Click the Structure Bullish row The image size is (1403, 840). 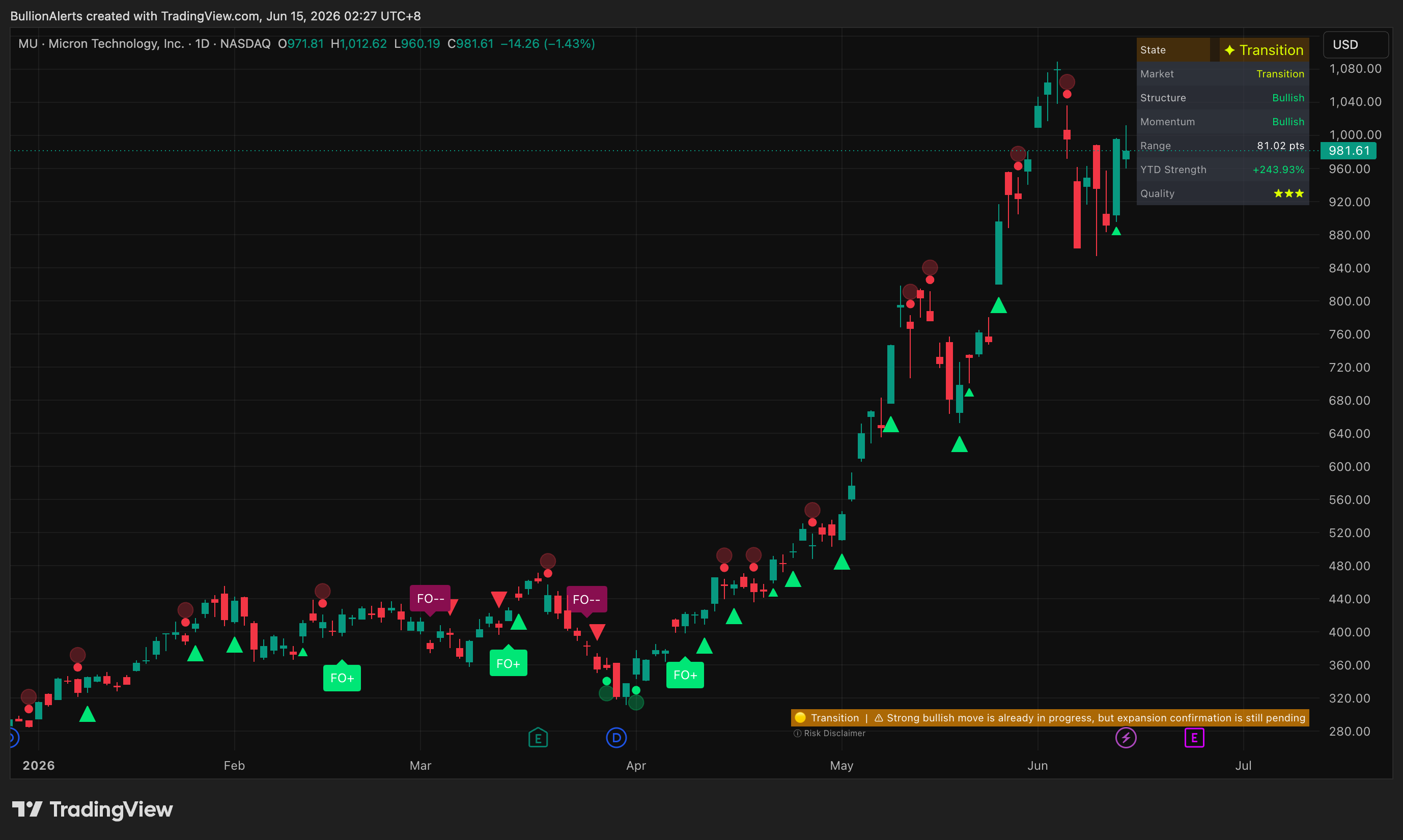click(x=1222, y=97)
